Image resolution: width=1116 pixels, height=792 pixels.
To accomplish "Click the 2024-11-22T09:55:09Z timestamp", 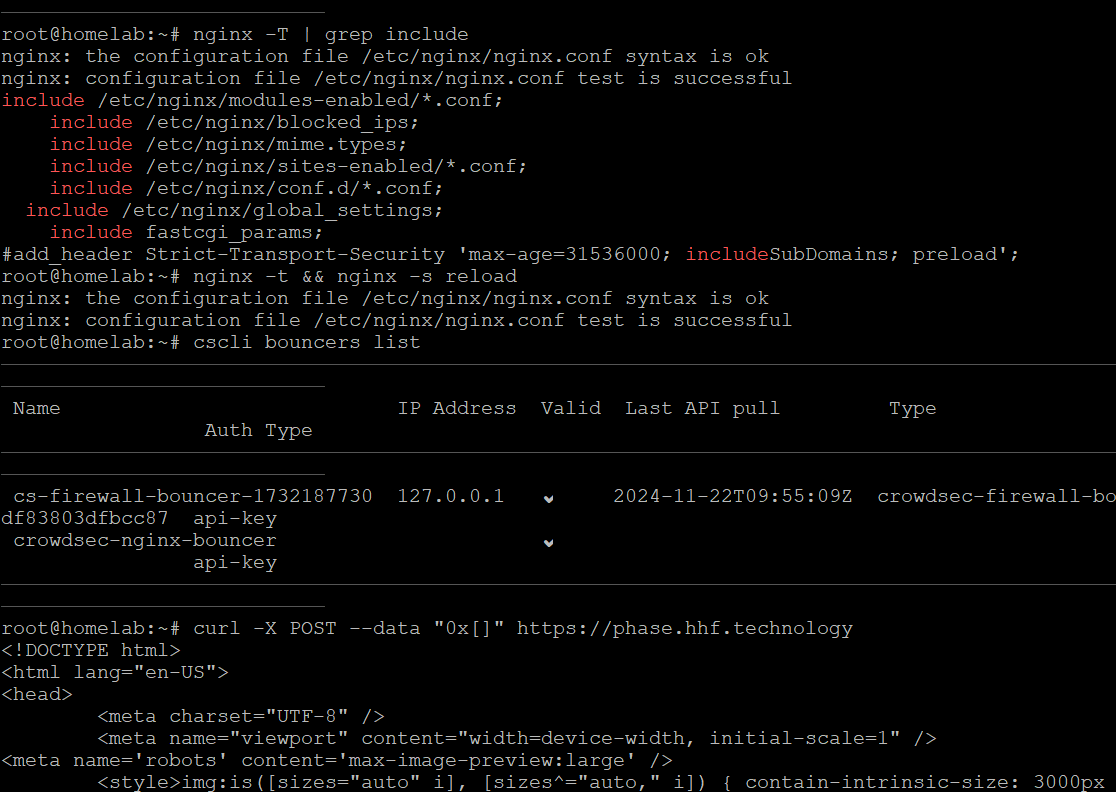I will coord(732,497).
